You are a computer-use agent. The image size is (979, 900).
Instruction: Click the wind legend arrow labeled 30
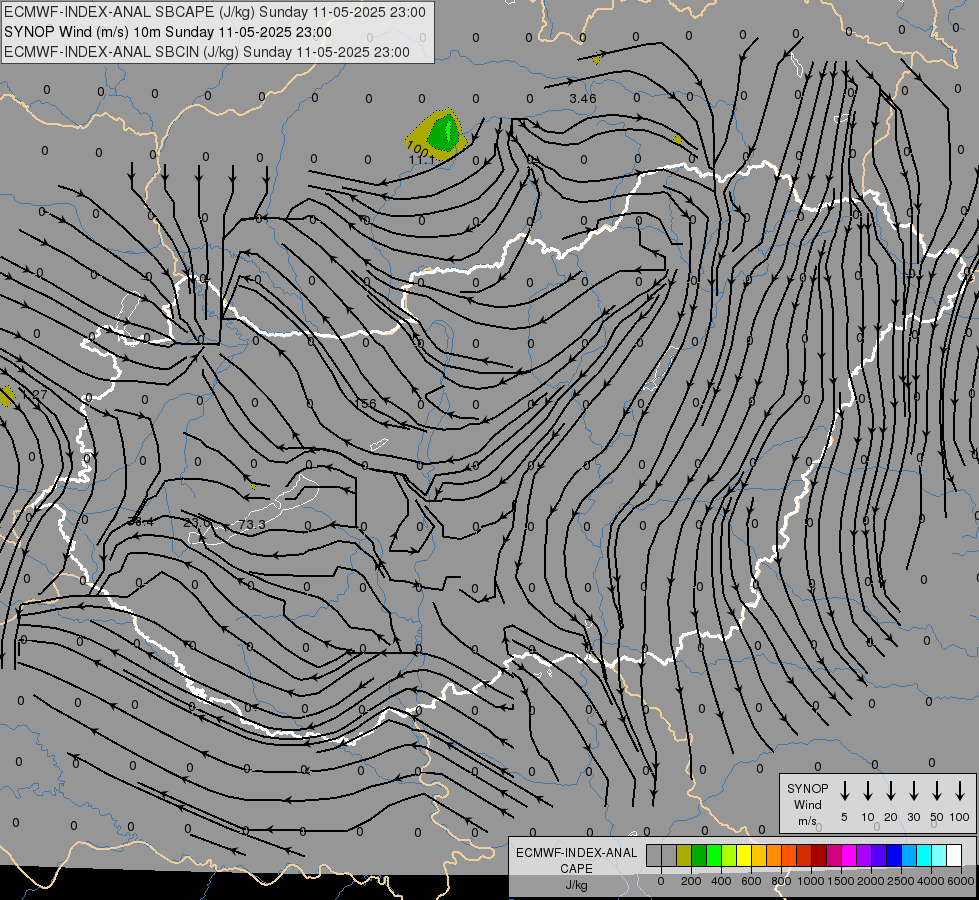tap(913, 791)
